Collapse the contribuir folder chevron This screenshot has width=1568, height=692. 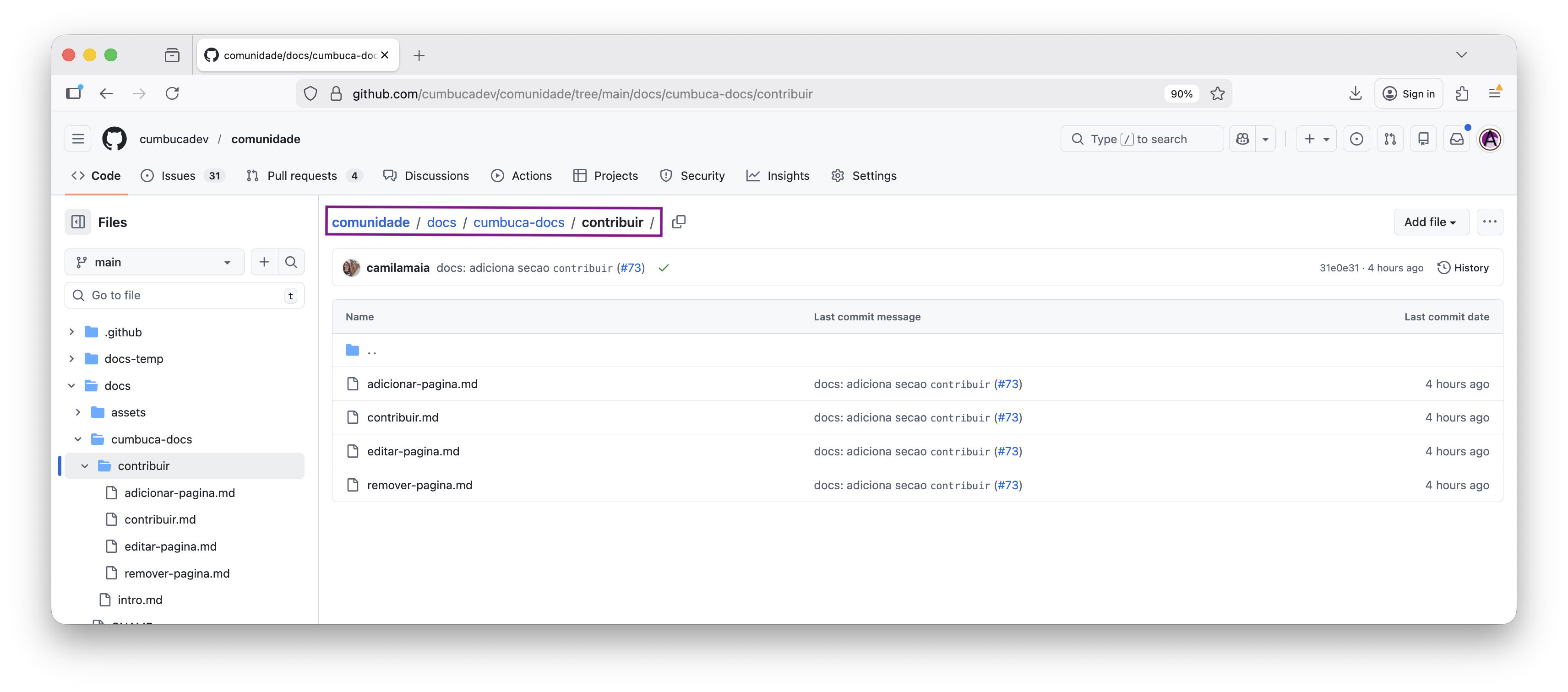[85, 466]
